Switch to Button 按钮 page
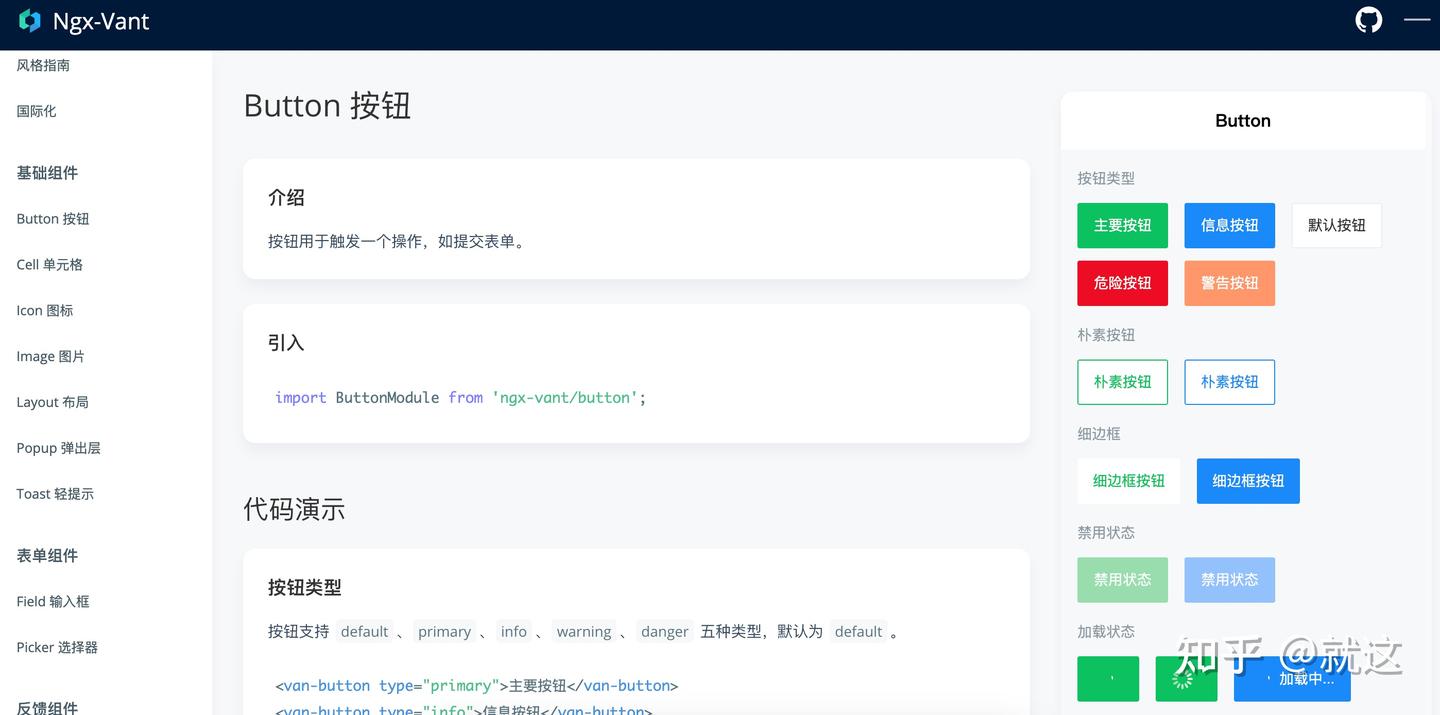Screen dimensions: 1440x715 pos(52,218)
